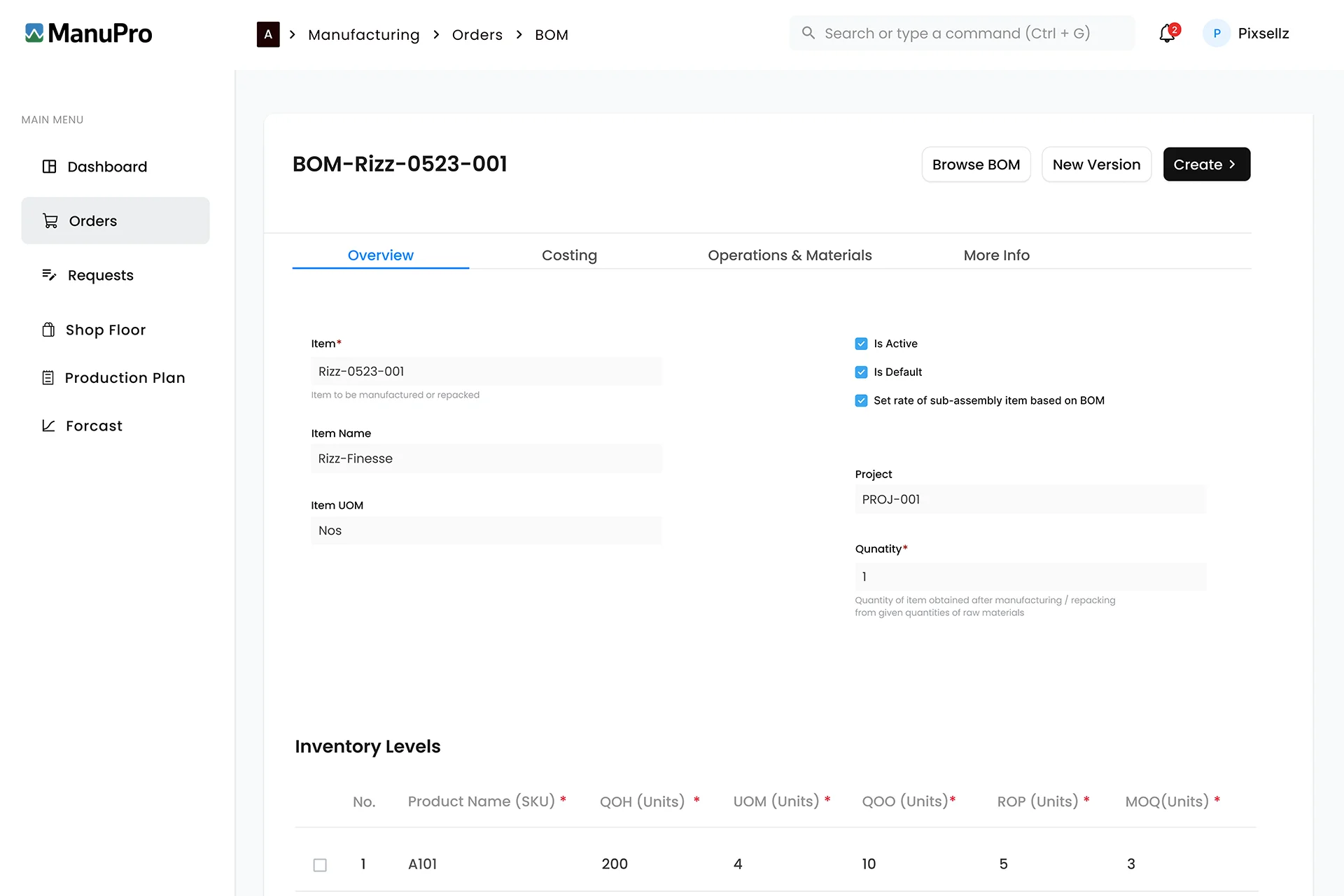Viewport: 1344px width, 896px height.
Task: Click the Orders cart icon
Action: 50,221
